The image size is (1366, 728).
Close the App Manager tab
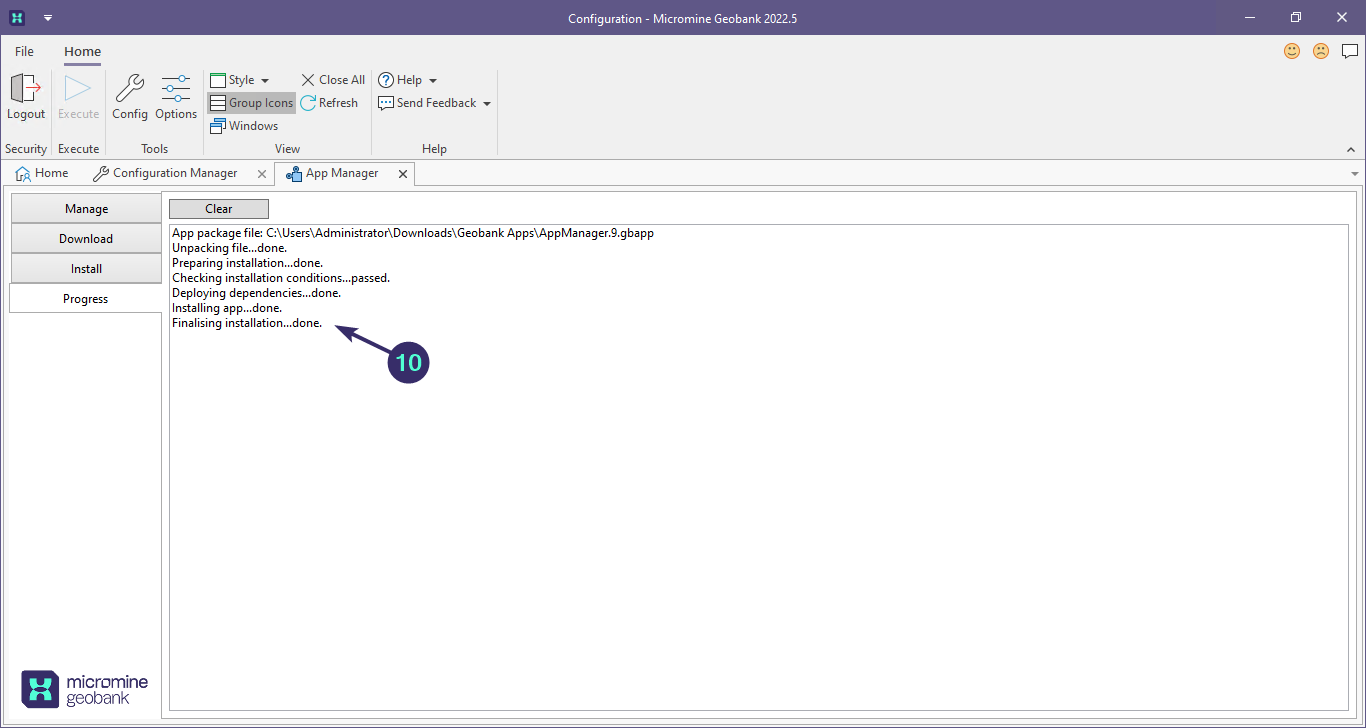pyautogui.click(x=403, y=174)
